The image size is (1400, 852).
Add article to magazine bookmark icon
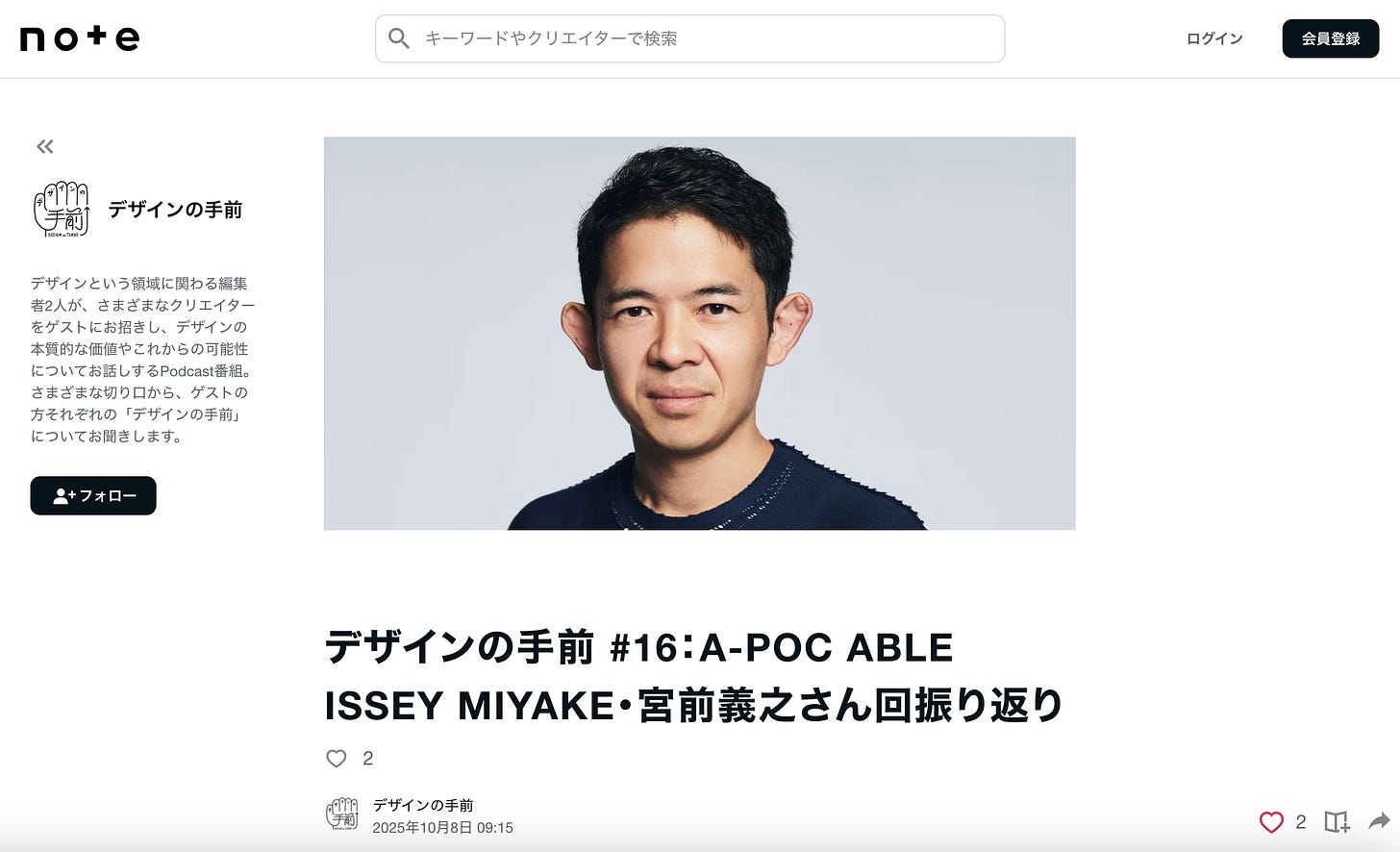tap(1337, 822)
